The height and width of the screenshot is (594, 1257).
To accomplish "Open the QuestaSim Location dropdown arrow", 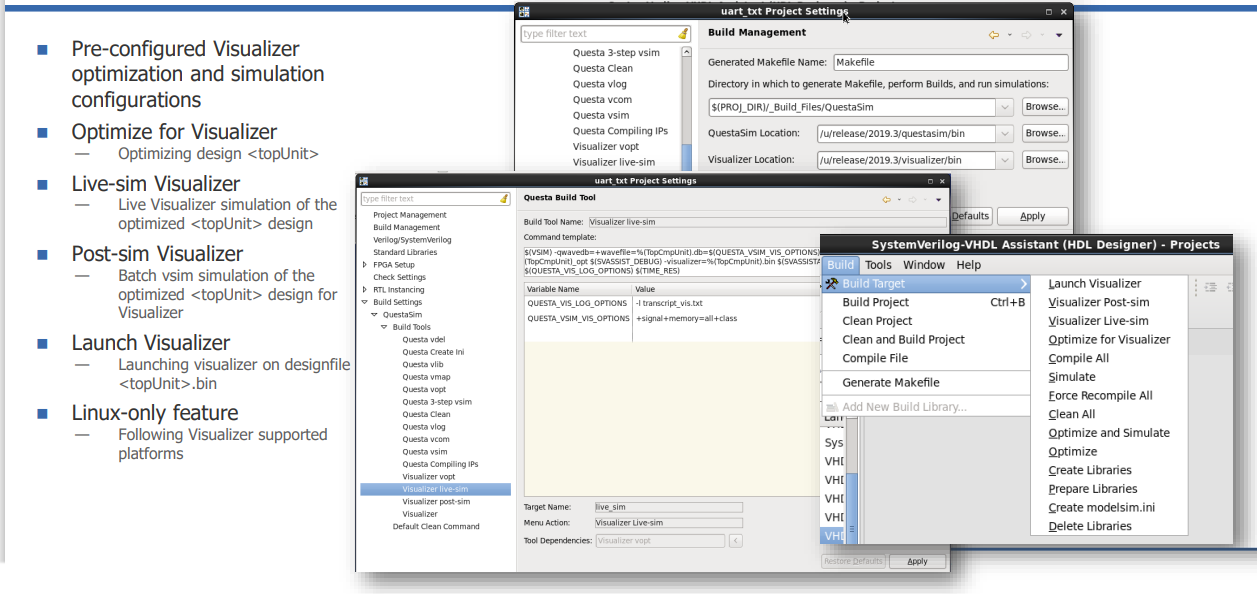I will click(1005, 133).
